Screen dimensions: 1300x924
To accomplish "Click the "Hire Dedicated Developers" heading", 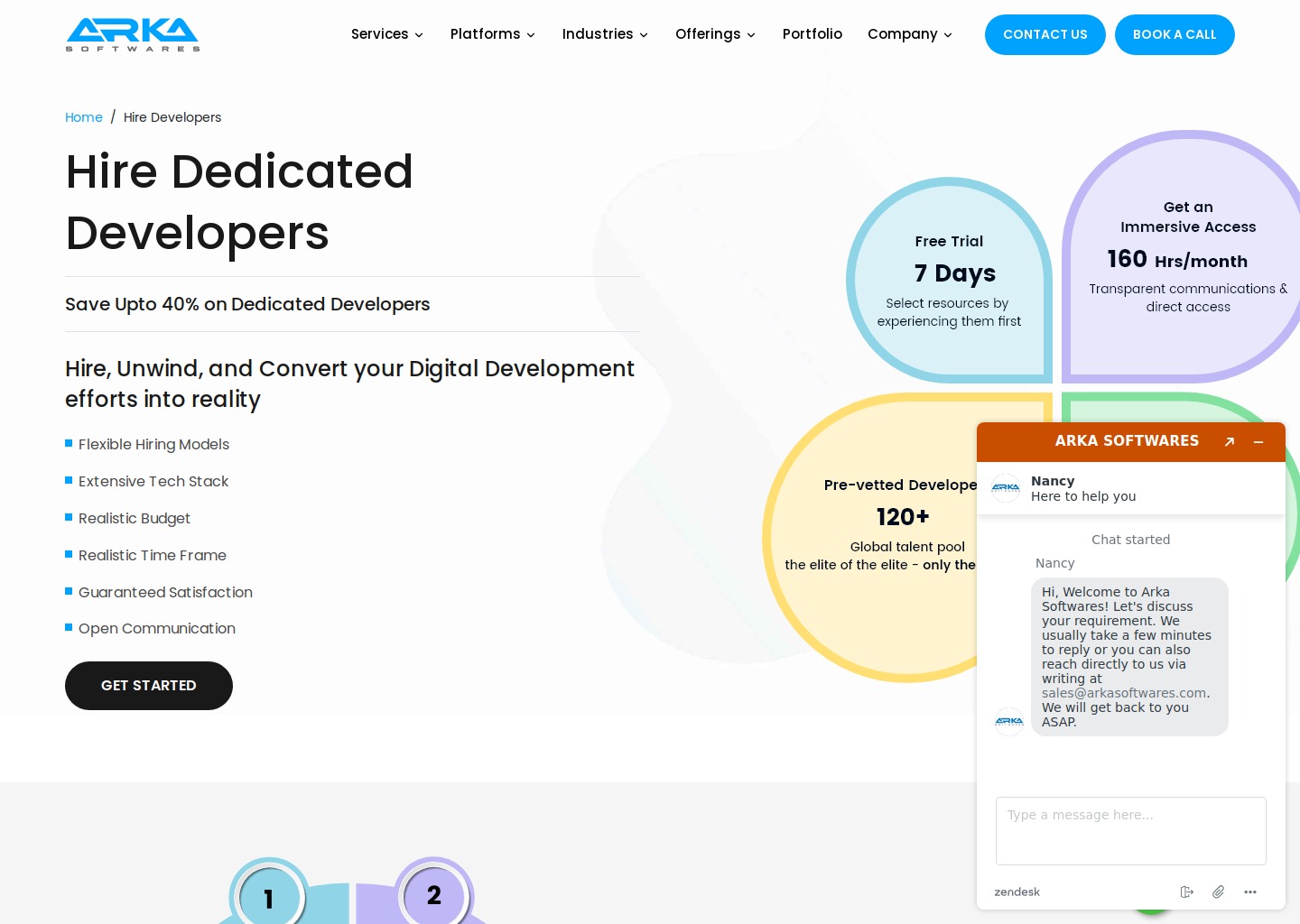I will pos(239,202).
